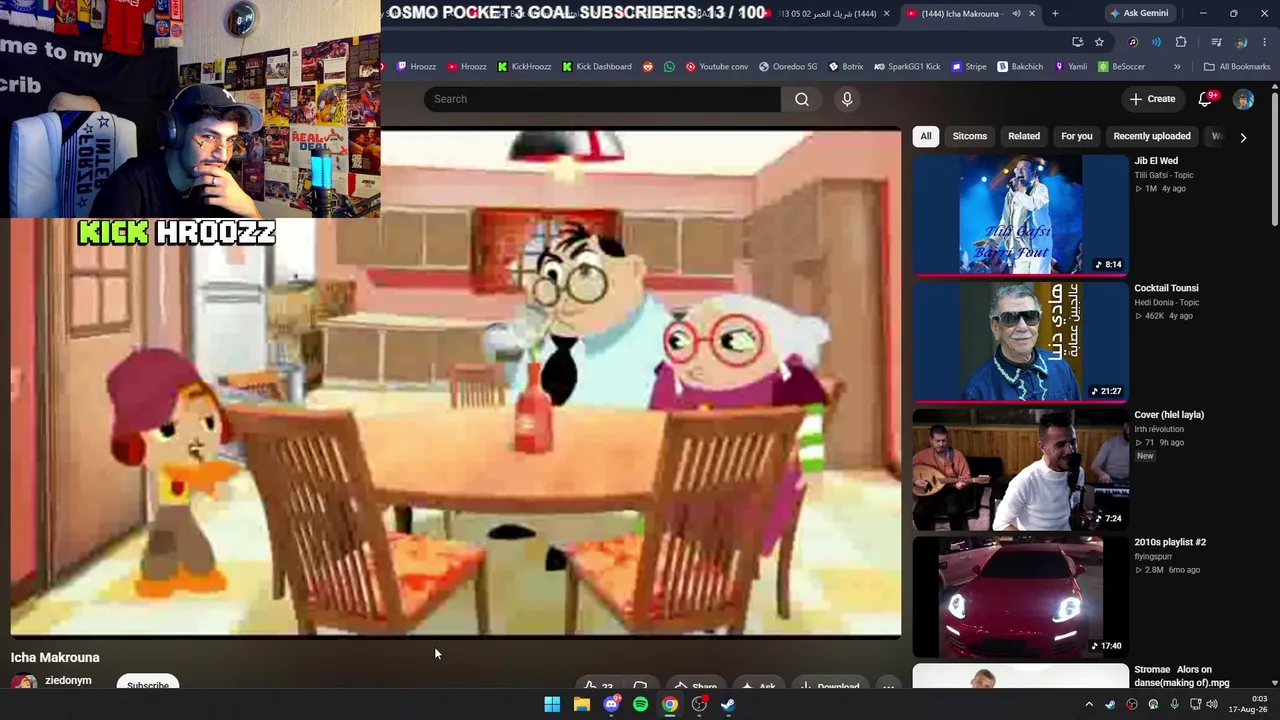The height and width of the screenshot is (720, 1280).
Task: Select the For you filter chip
Action: coord(1077,136)
